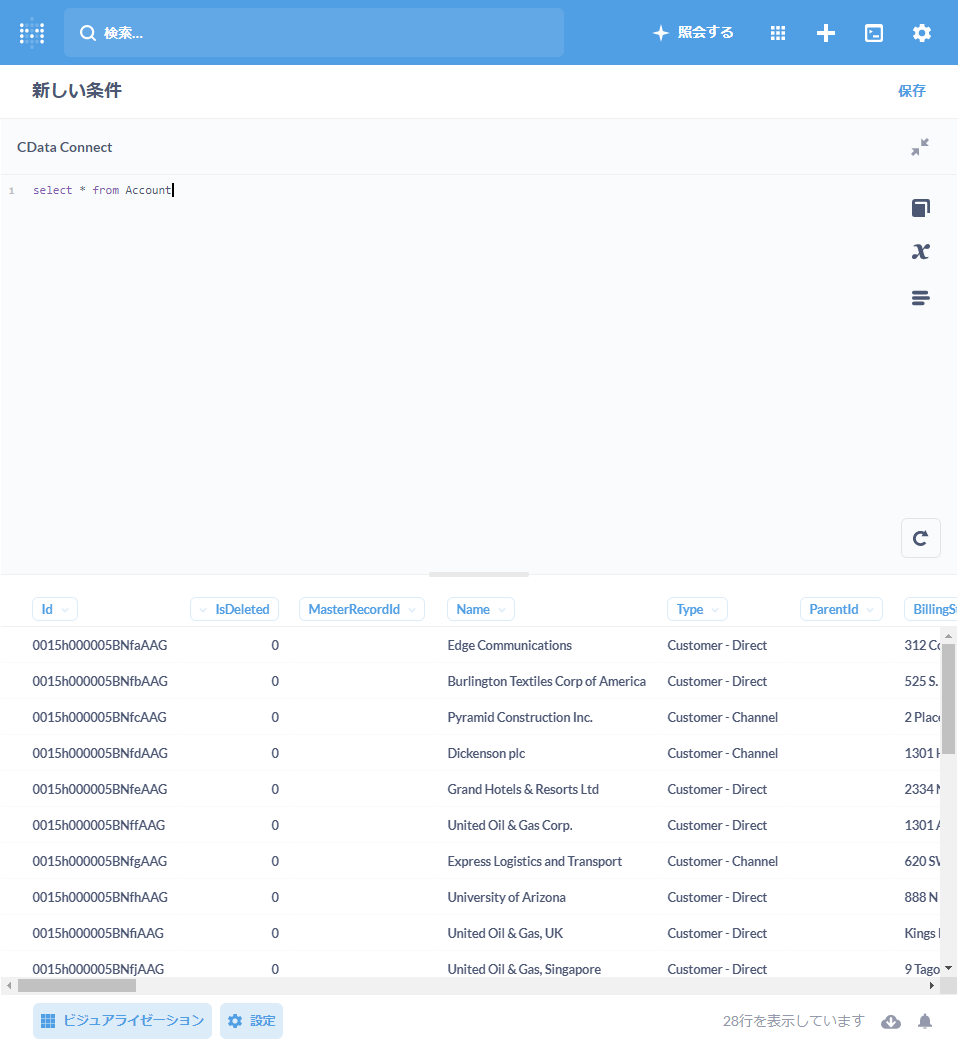
Task: Open the CData Connect database selector
Action: click(65, 147)
